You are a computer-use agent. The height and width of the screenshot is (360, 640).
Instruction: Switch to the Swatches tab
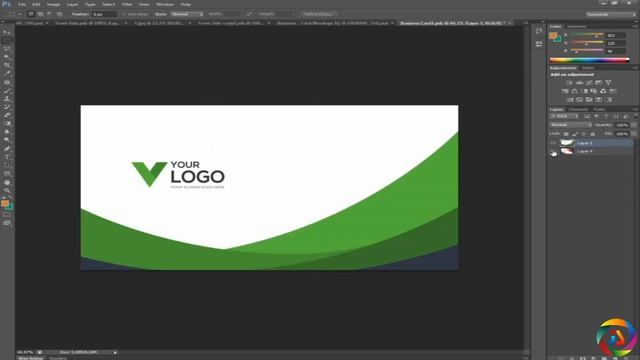[577, 27]
